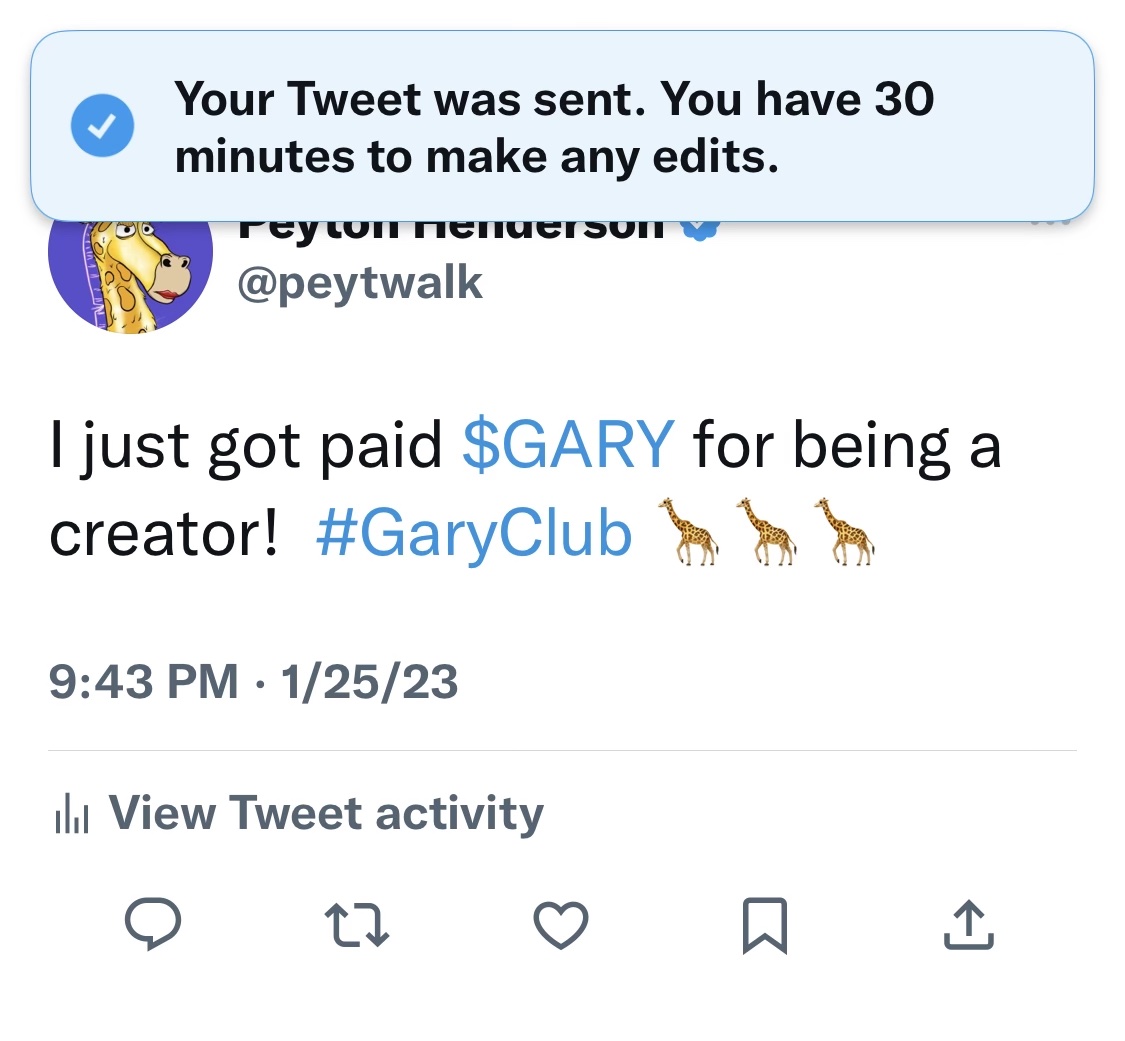Open the reply composer via speech bubble icon

152,925
